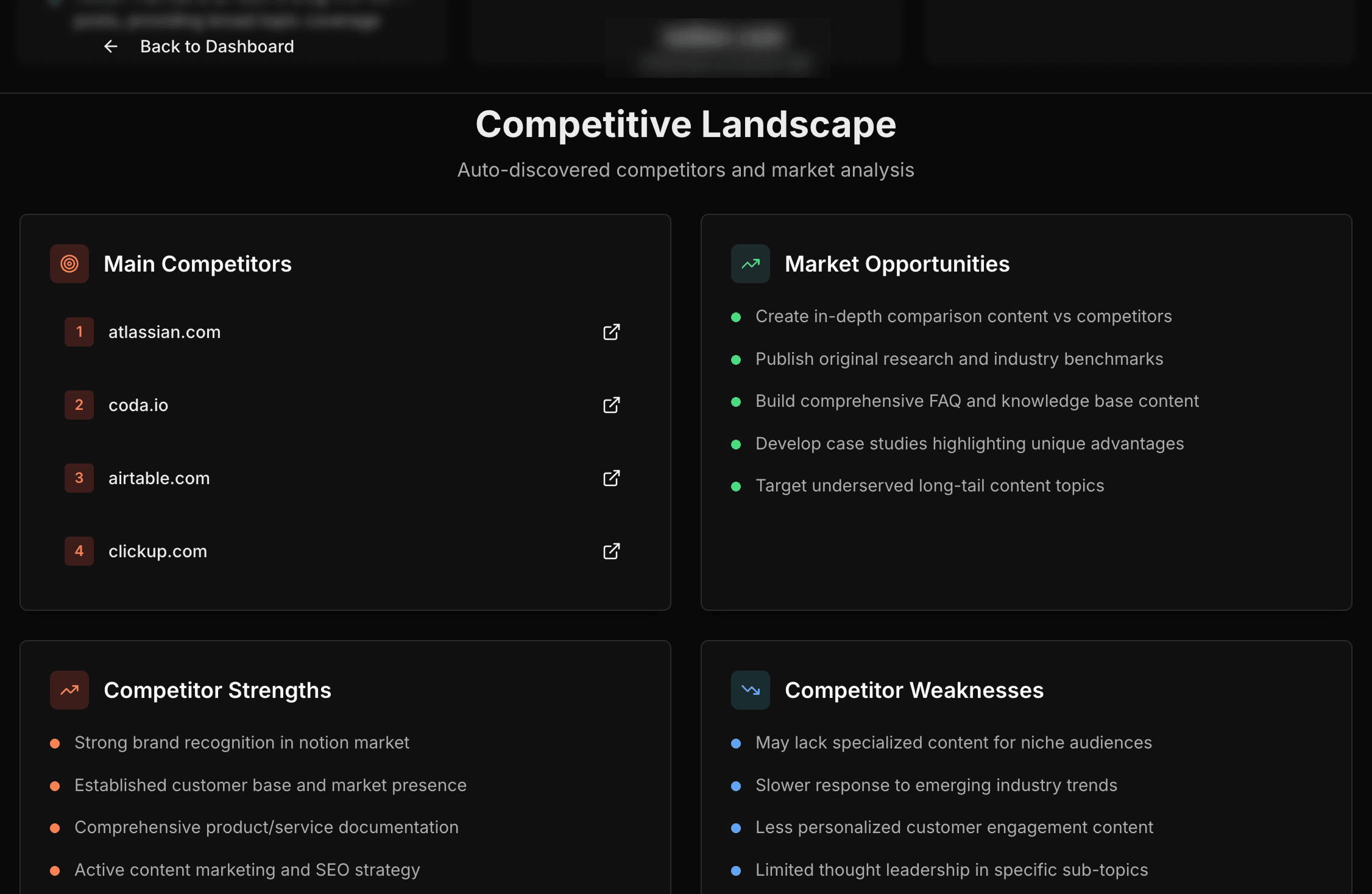Select the airtable.com competitor entry
1372x894 pixels.
159,478
